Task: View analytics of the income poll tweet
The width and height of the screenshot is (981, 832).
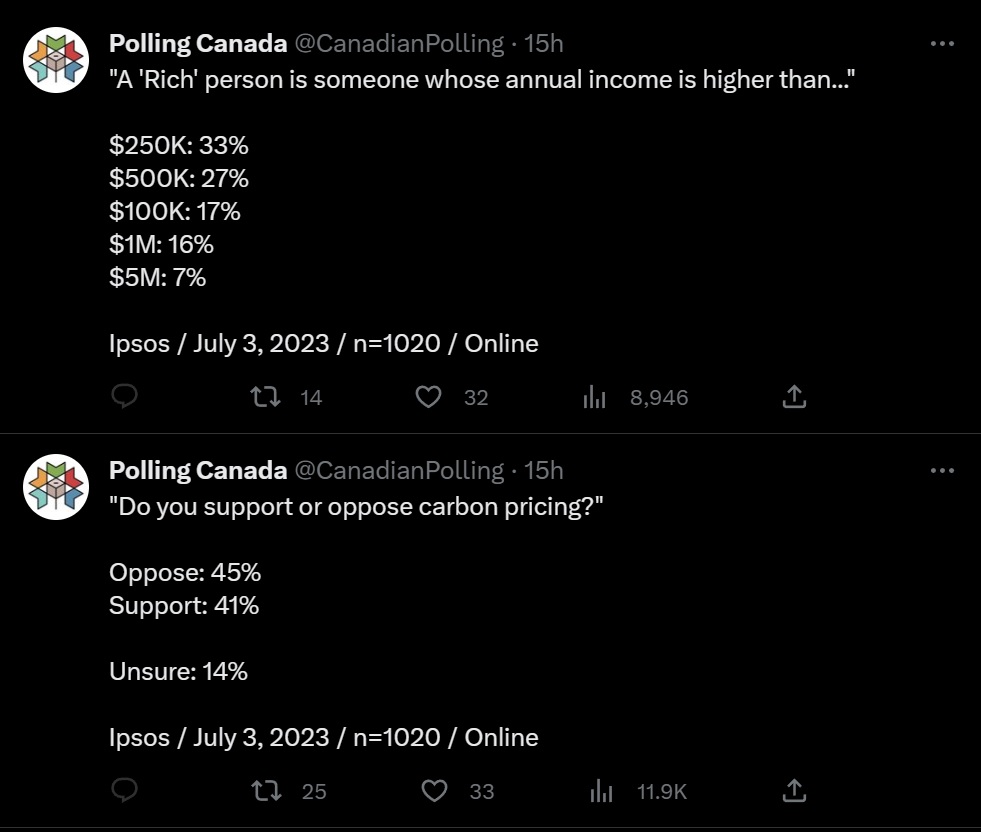Action: (x=595, y=397)
